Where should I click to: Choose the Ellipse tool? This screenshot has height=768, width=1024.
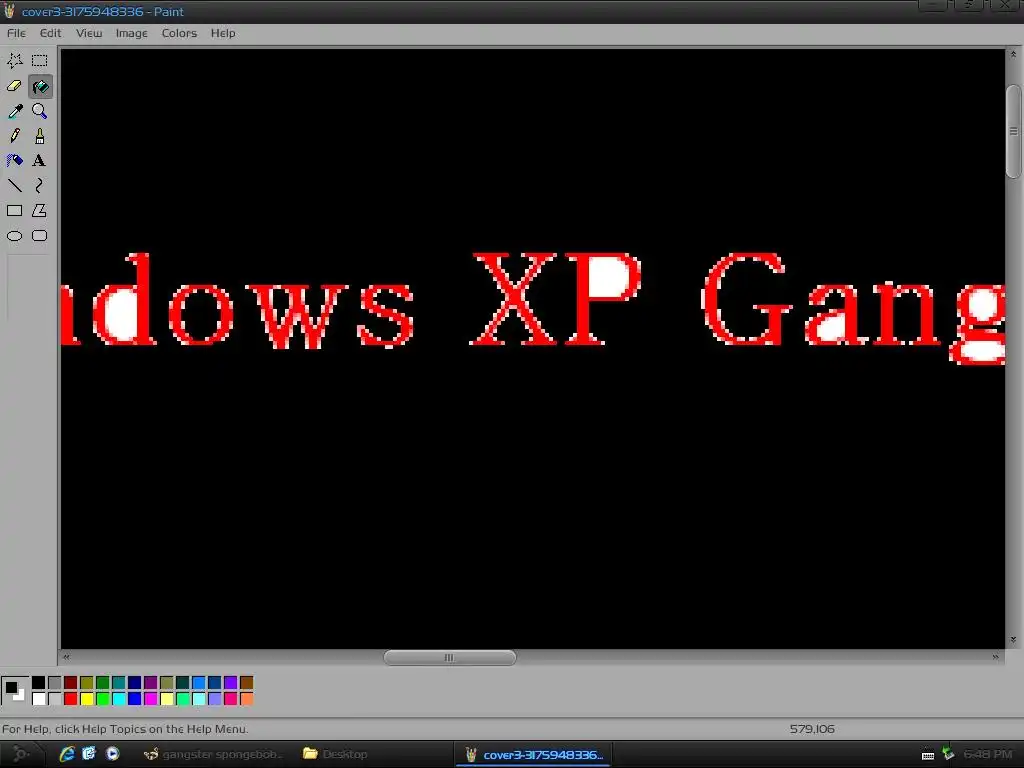coord(14,236)
